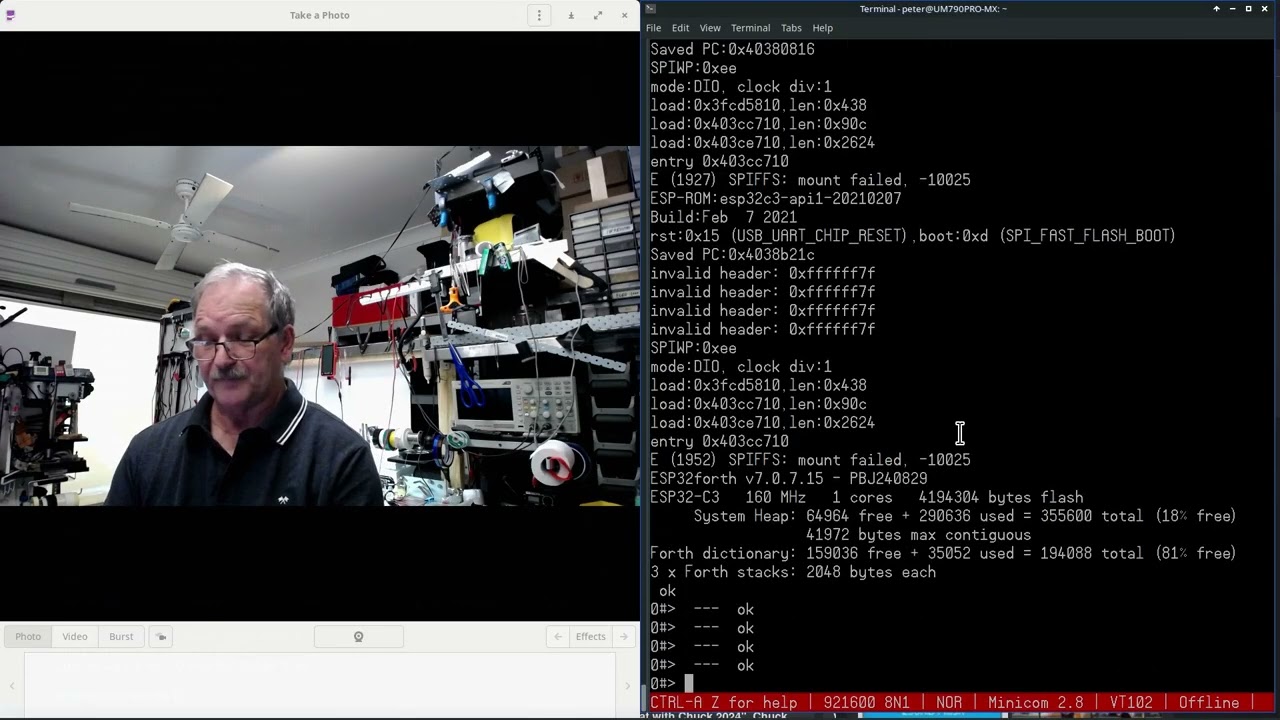Click the terminal prompt cursor line
This screenshot has height=720, width=1280.
click(672, 684)
